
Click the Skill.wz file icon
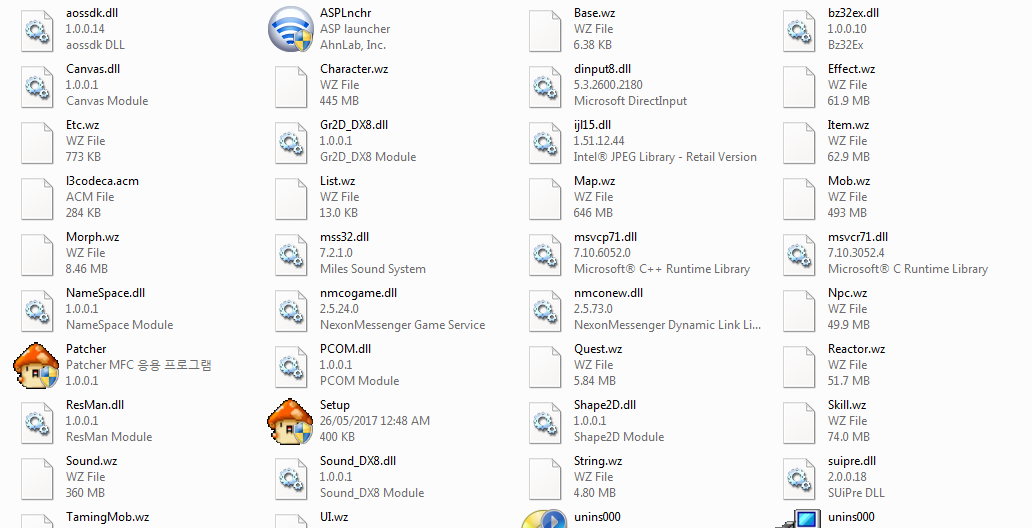coord(799,421)
